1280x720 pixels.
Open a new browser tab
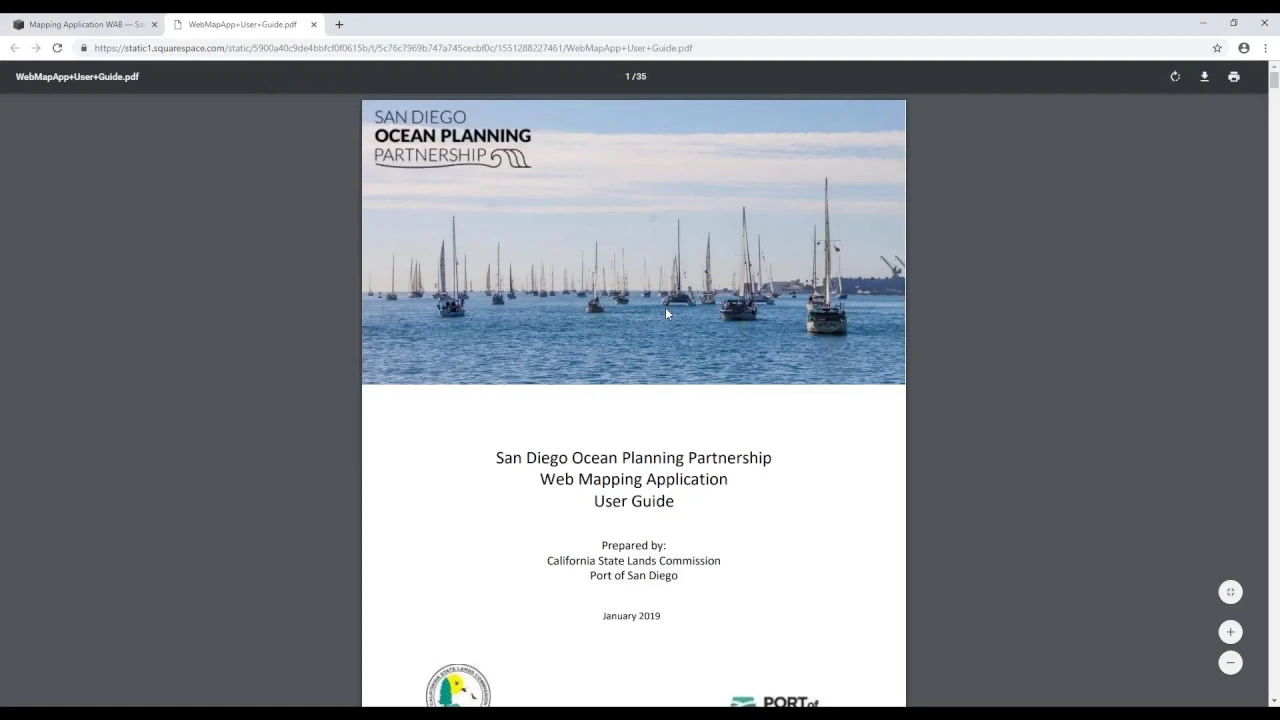click(x=339, y=24)
